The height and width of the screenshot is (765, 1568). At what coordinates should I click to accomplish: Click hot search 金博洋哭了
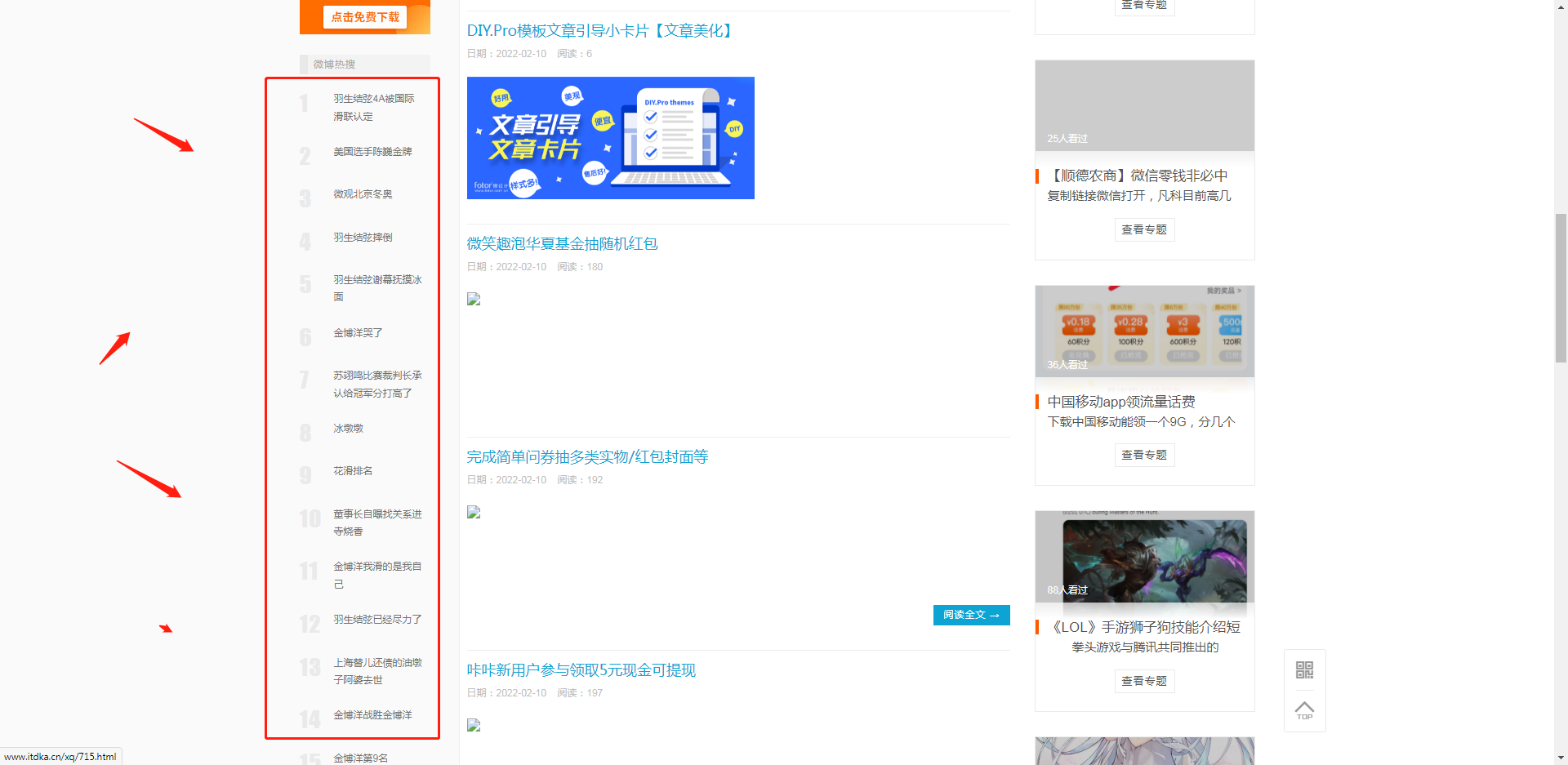358,333
